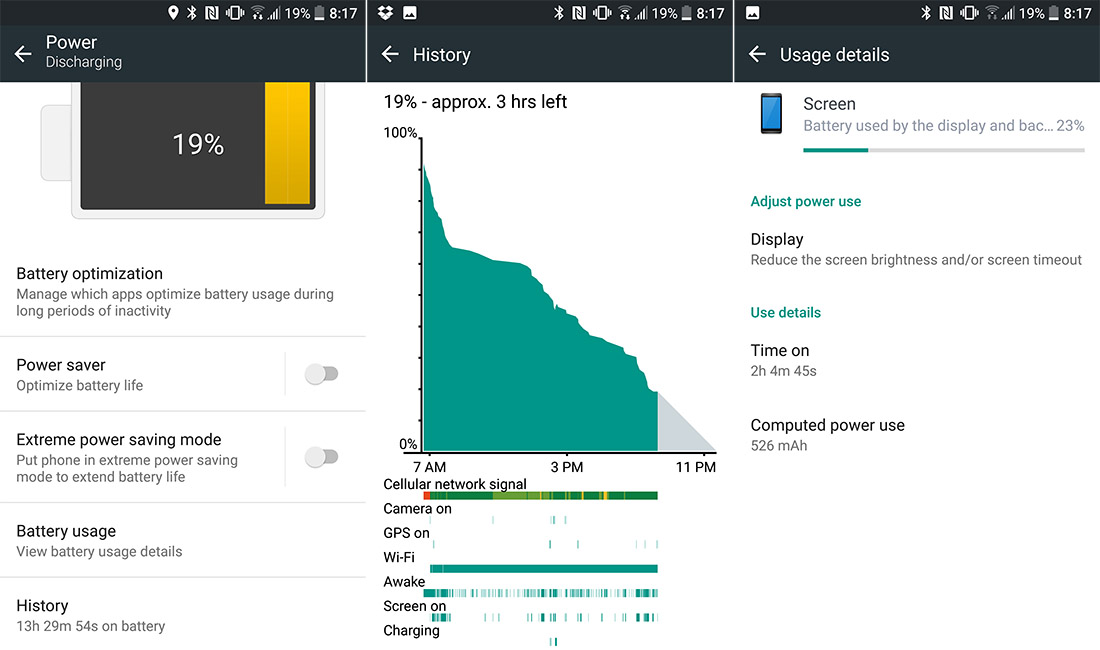Tap the image notification icon in Usage details status bar
Screen dimensions: 1100x650
pos(752,13)
